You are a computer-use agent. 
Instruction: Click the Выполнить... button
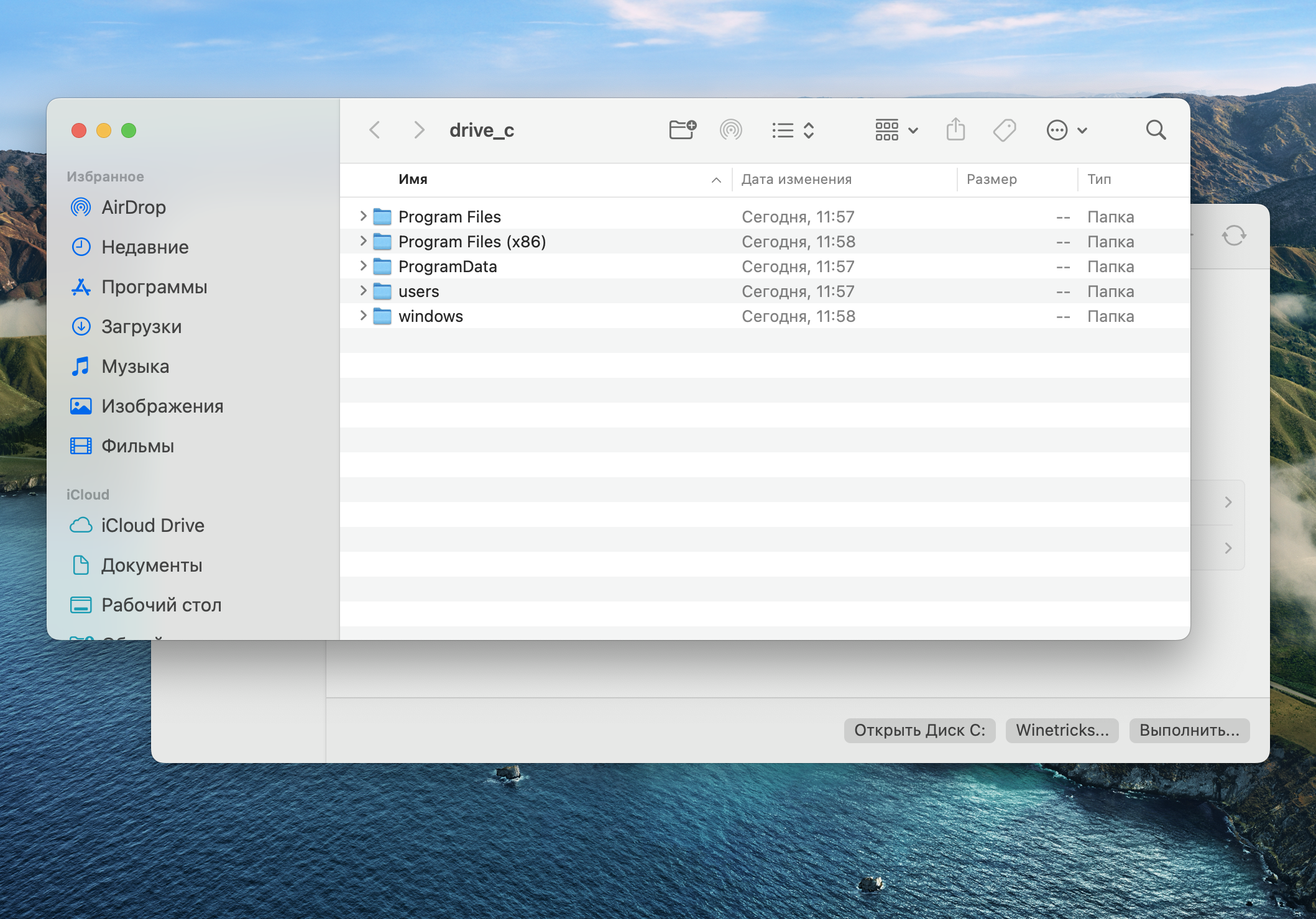coord(1189,730)
